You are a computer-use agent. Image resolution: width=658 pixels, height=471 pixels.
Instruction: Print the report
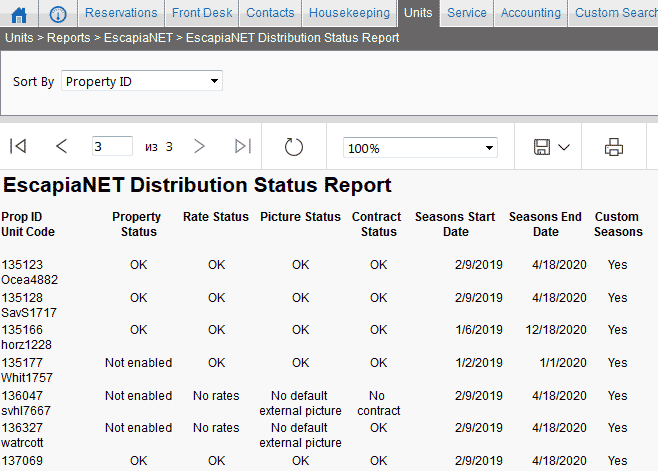[614, 147]
